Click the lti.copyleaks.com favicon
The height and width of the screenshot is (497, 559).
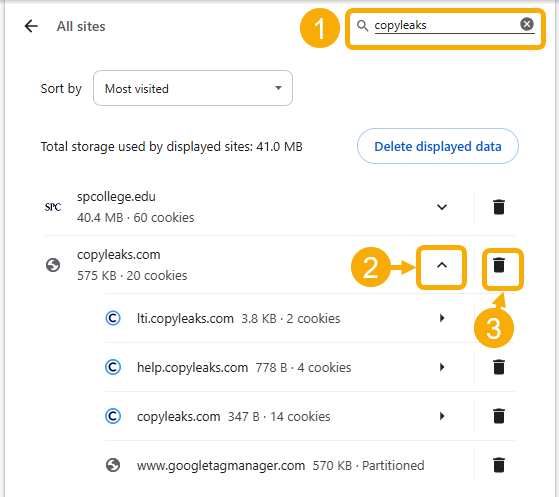113,318
